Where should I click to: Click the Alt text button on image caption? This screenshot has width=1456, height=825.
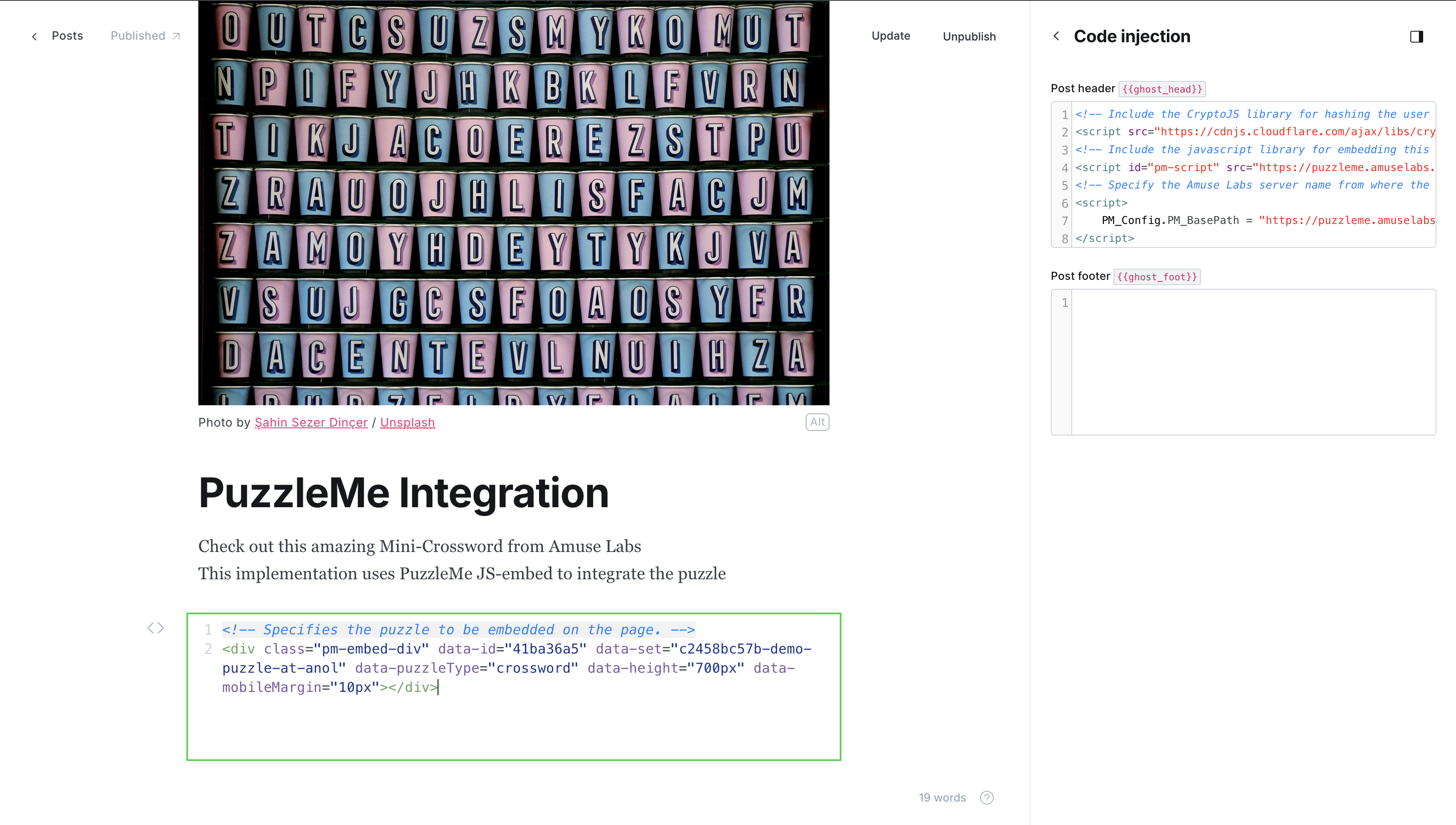pyautogui.click(x=817, y=422)
